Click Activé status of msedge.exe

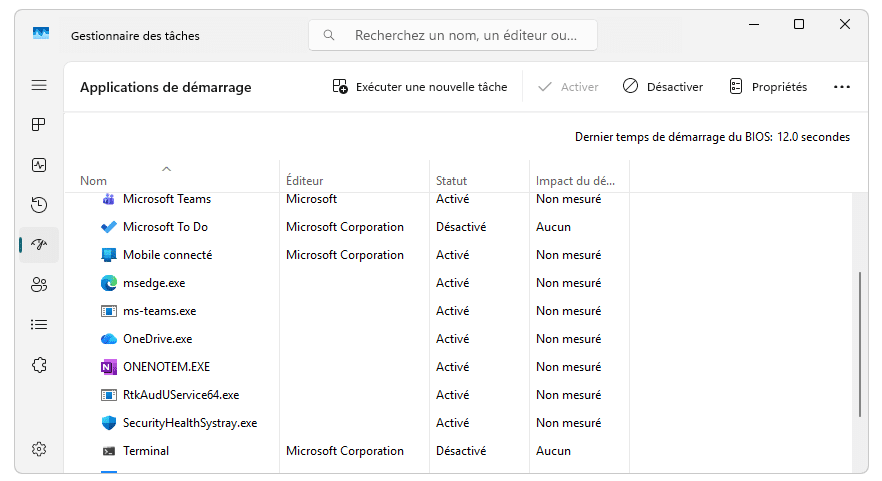(452, 283)
